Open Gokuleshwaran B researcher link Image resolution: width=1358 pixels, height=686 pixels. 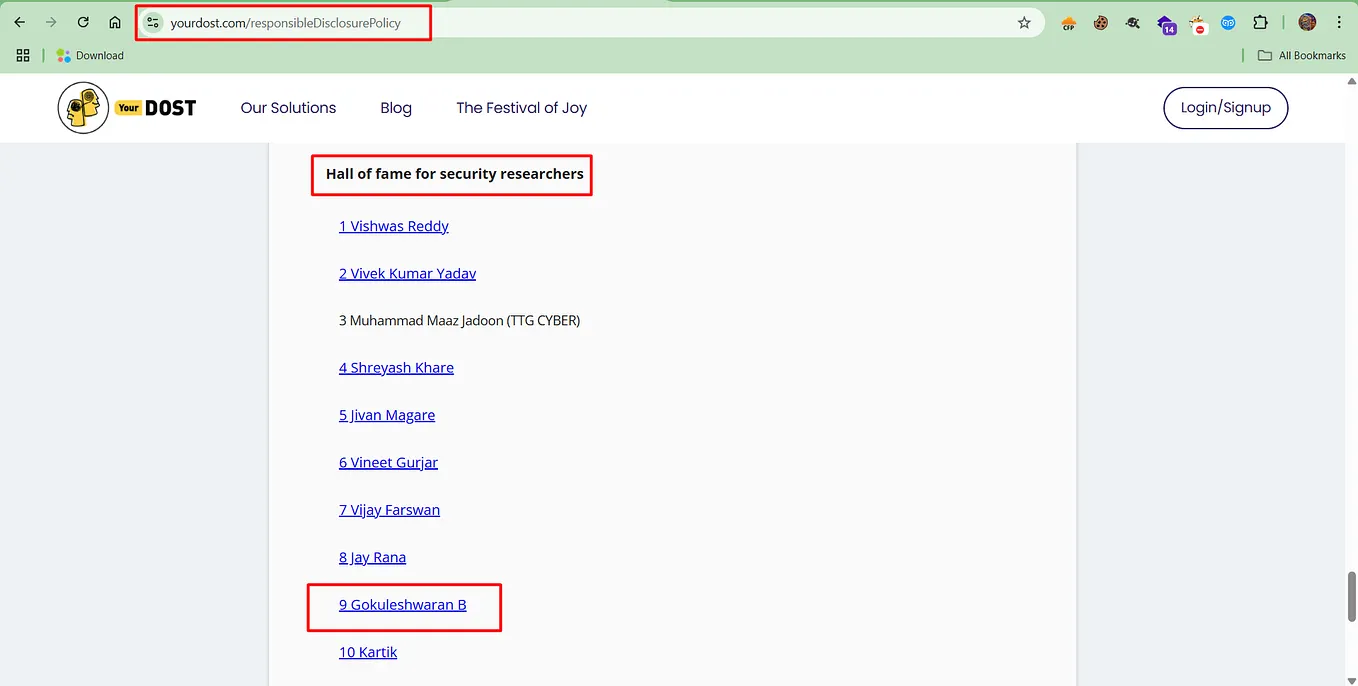[x=403, y=604]
